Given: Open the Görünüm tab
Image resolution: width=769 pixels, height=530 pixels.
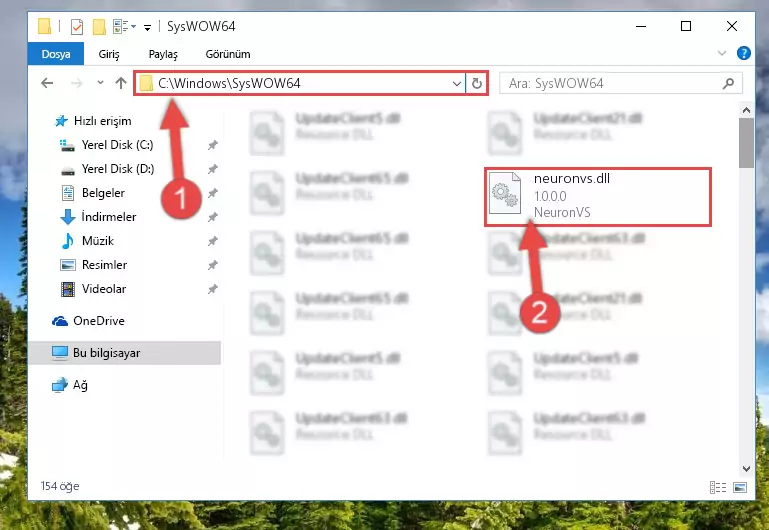Looking at the screenshot, I should (x=228, y=54).
